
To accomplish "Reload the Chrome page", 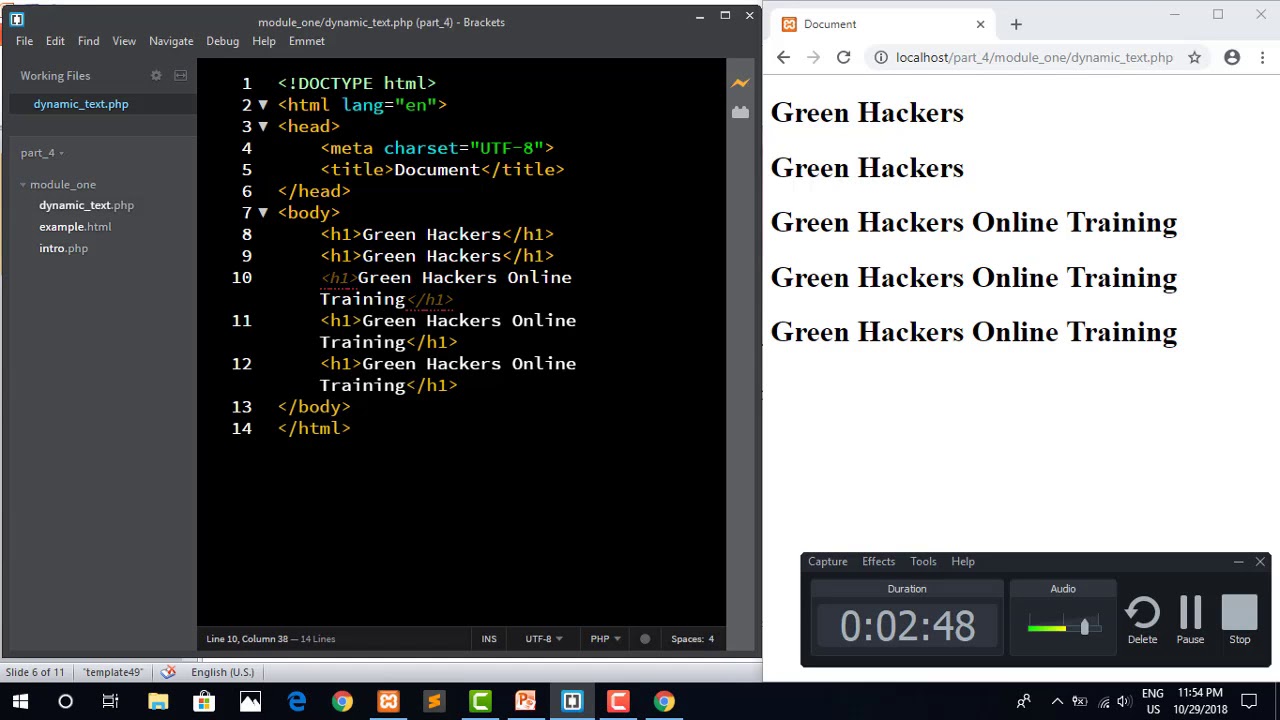I will (x=843, y=58).
